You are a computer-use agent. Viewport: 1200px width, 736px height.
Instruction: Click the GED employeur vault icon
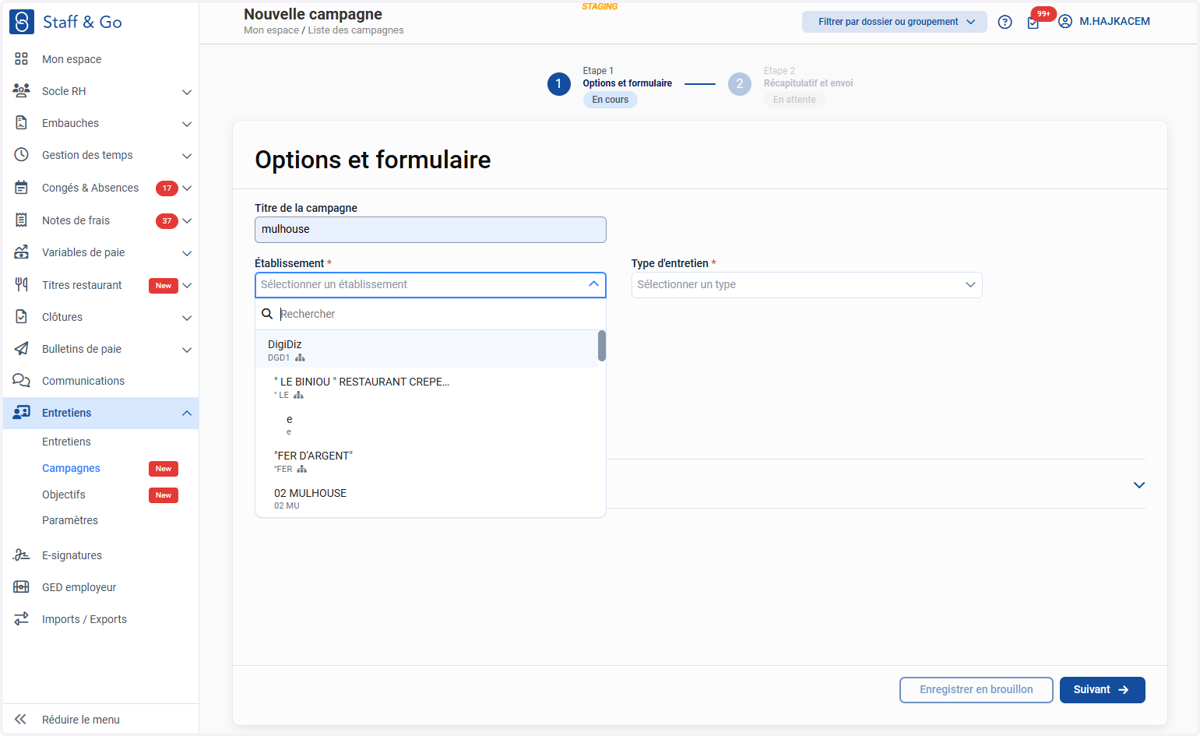pos(21,587)
